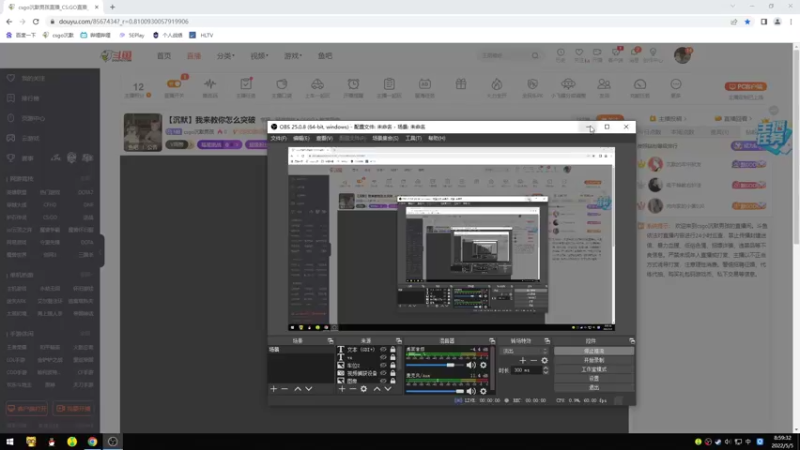
Task: Open the 文件(F) menu in OBS
Action: click(279, 138)
